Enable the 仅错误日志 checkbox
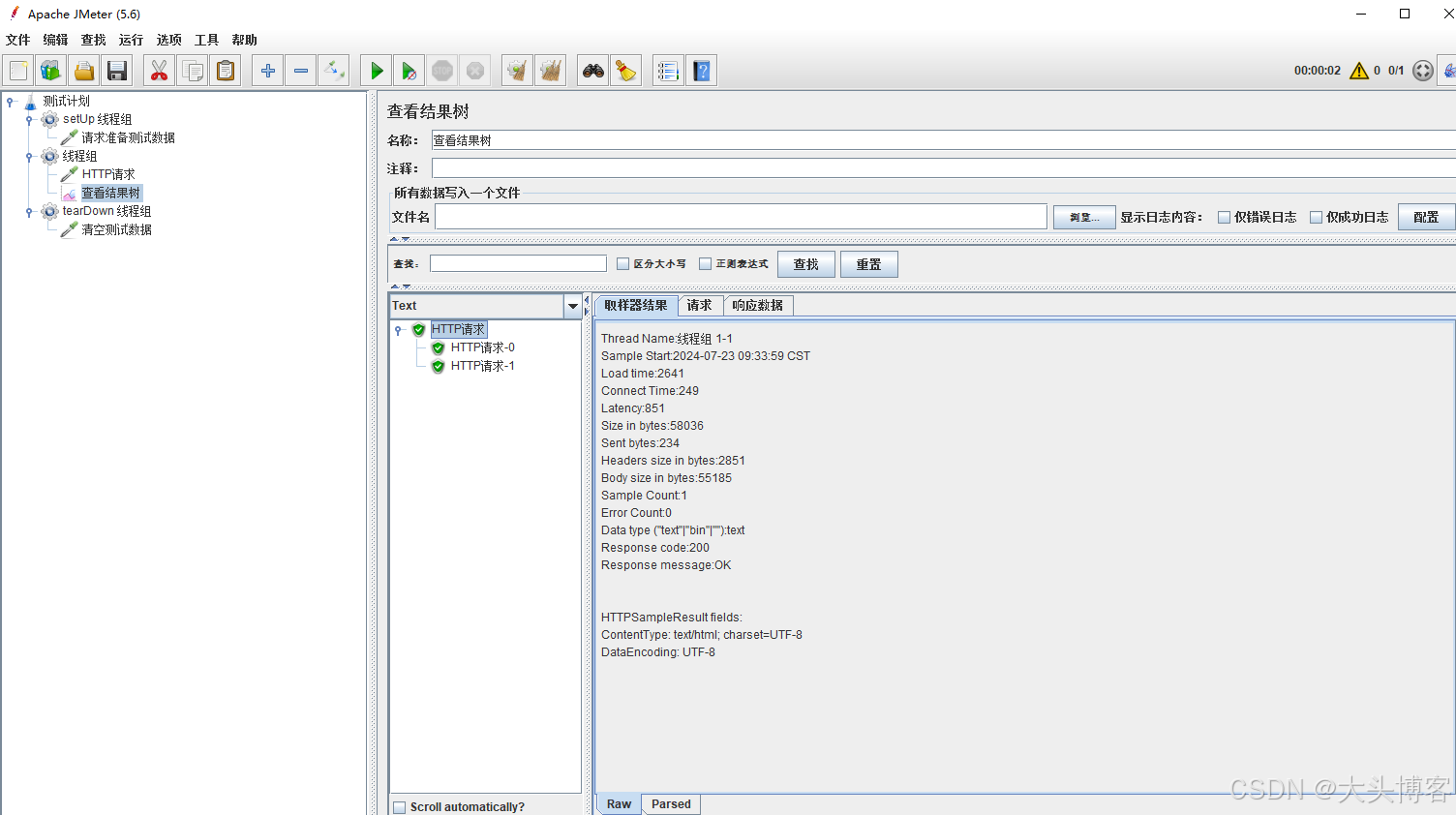The image size is (1456, 815). pyautogui.click(x=1224, y=218)
